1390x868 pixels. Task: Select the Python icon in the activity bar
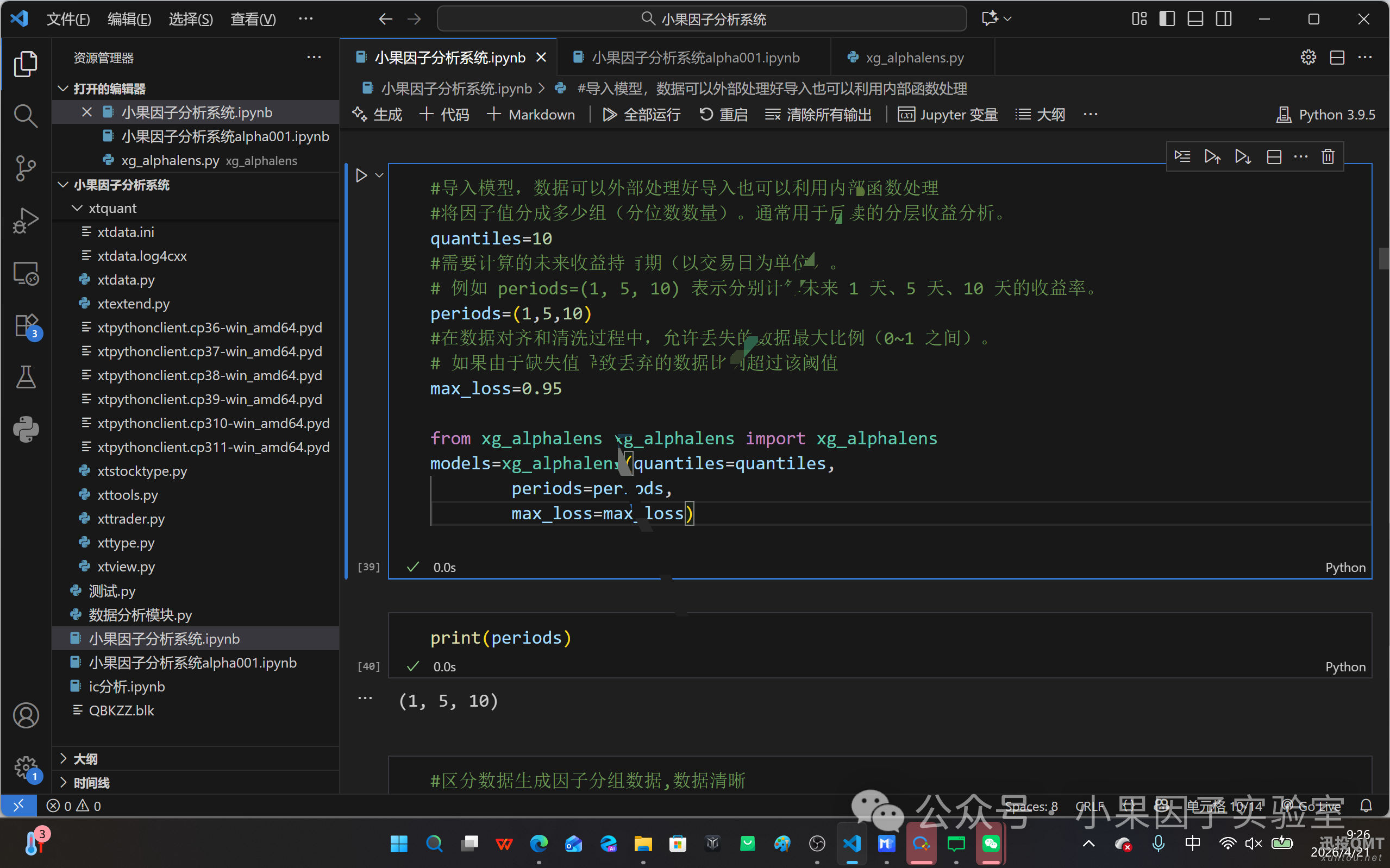[x=26, y=430]
